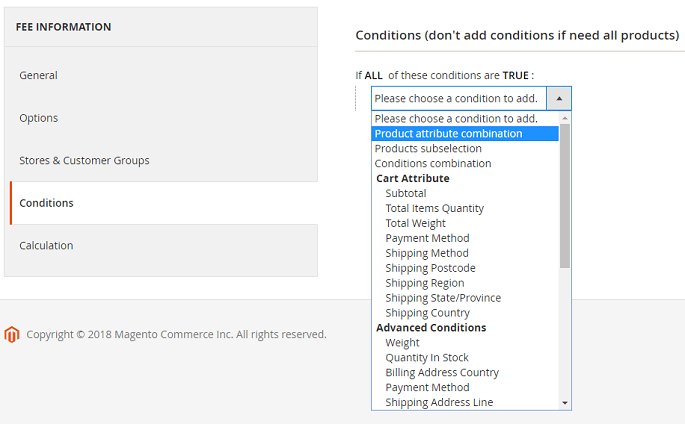Select the Conditions tab
The width and height of the screenshot is (685, 424).
(46, 203)
